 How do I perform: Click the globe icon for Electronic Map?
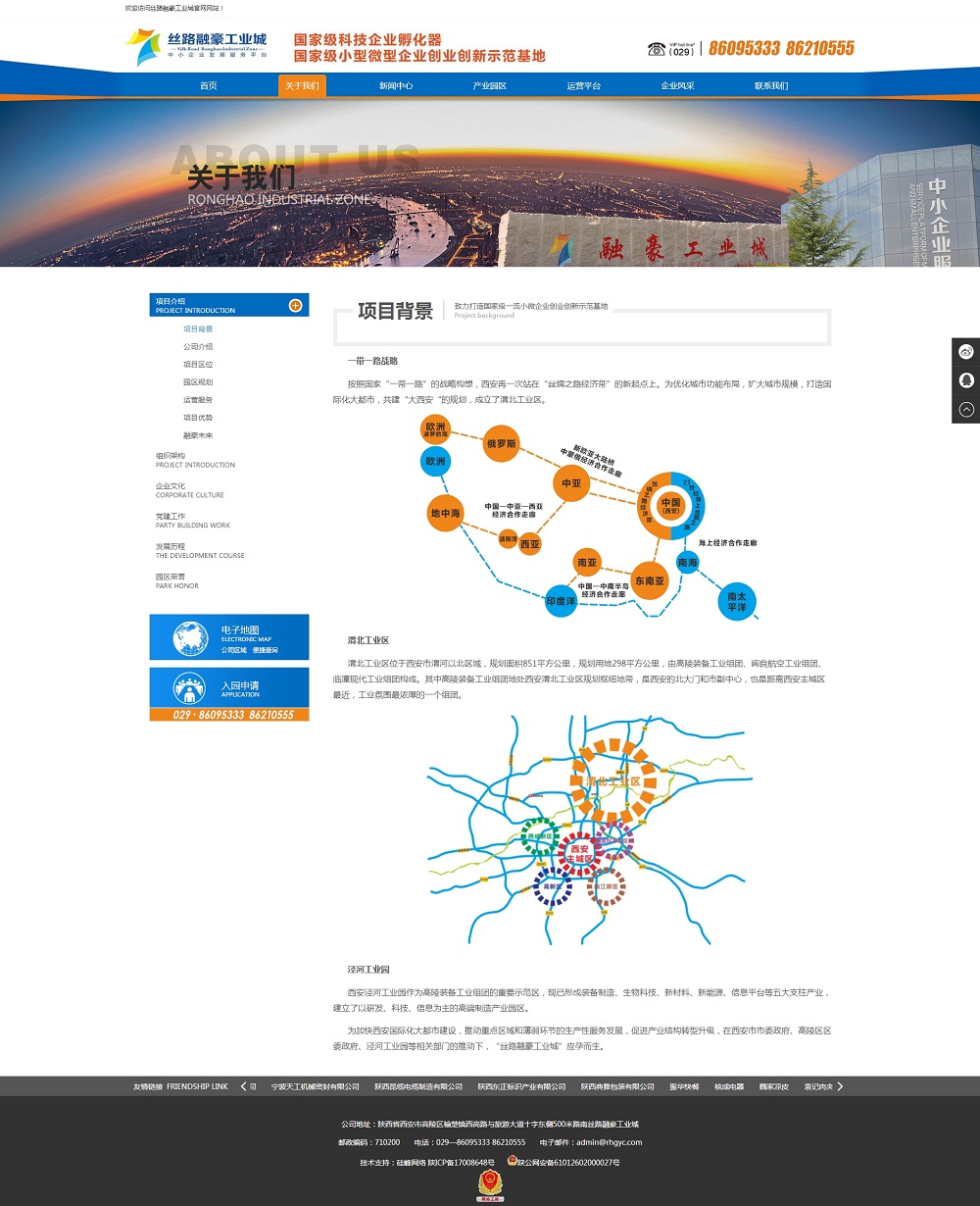tap(190, 638)
